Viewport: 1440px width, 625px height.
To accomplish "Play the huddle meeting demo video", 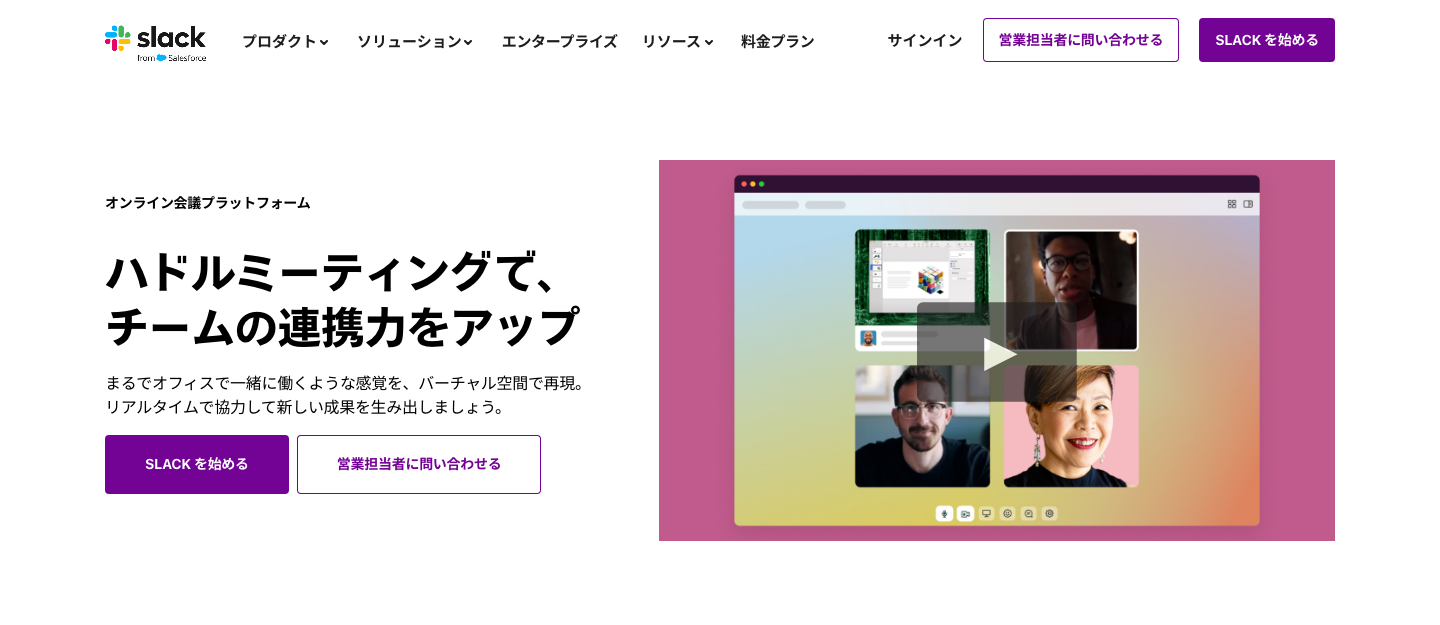I will (997, 353).
